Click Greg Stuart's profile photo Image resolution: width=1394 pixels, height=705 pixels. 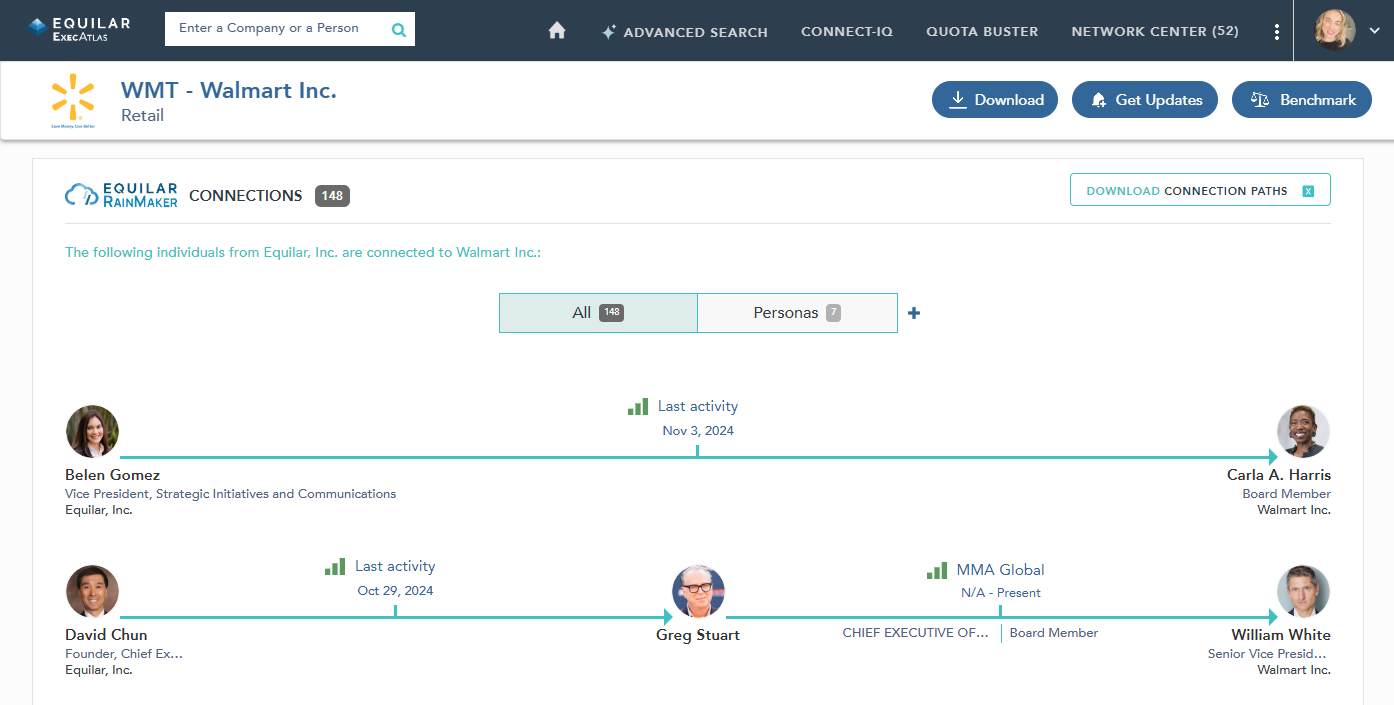click(698, 592)
